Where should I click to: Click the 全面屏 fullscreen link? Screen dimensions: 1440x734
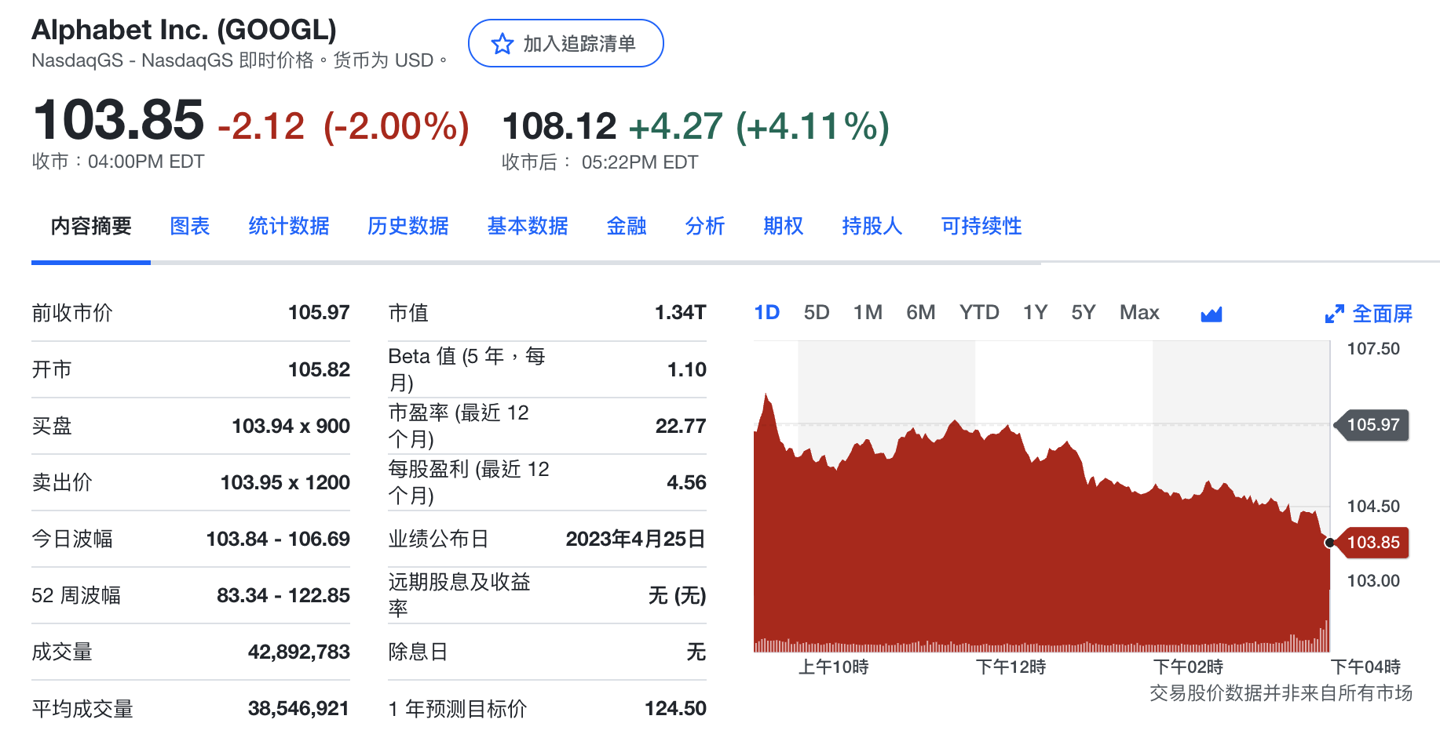click(x=1382, y=314)
